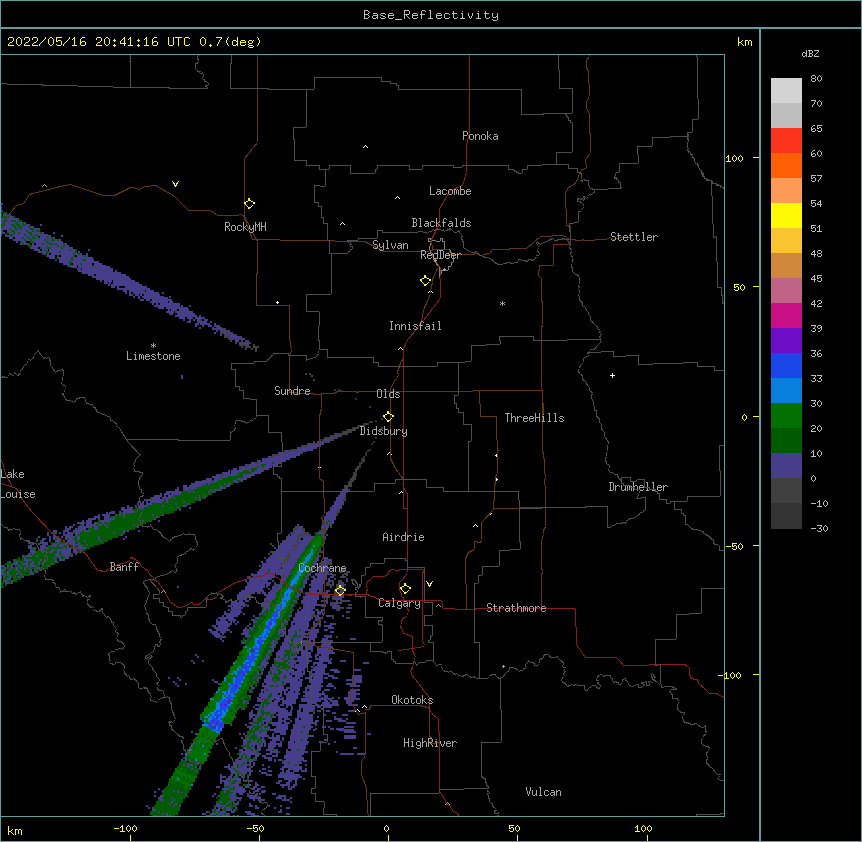Click the Strathmore town label
Image resolution: width=862 pixels, height=842 pixels.
click(516, 608)
